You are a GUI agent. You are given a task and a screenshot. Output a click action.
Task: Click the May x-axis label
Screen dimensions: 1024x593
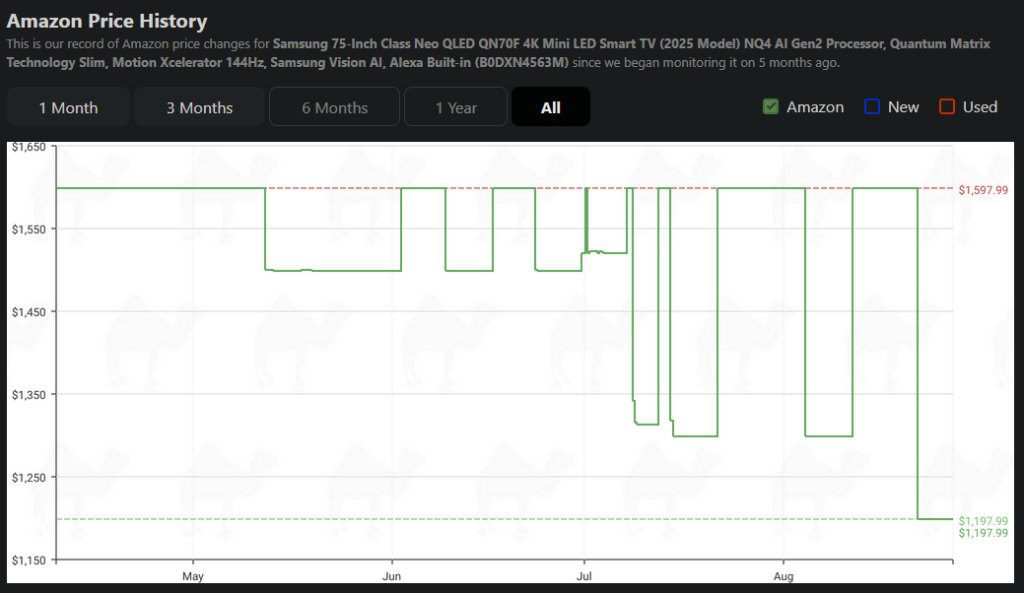tap(193, 576)
